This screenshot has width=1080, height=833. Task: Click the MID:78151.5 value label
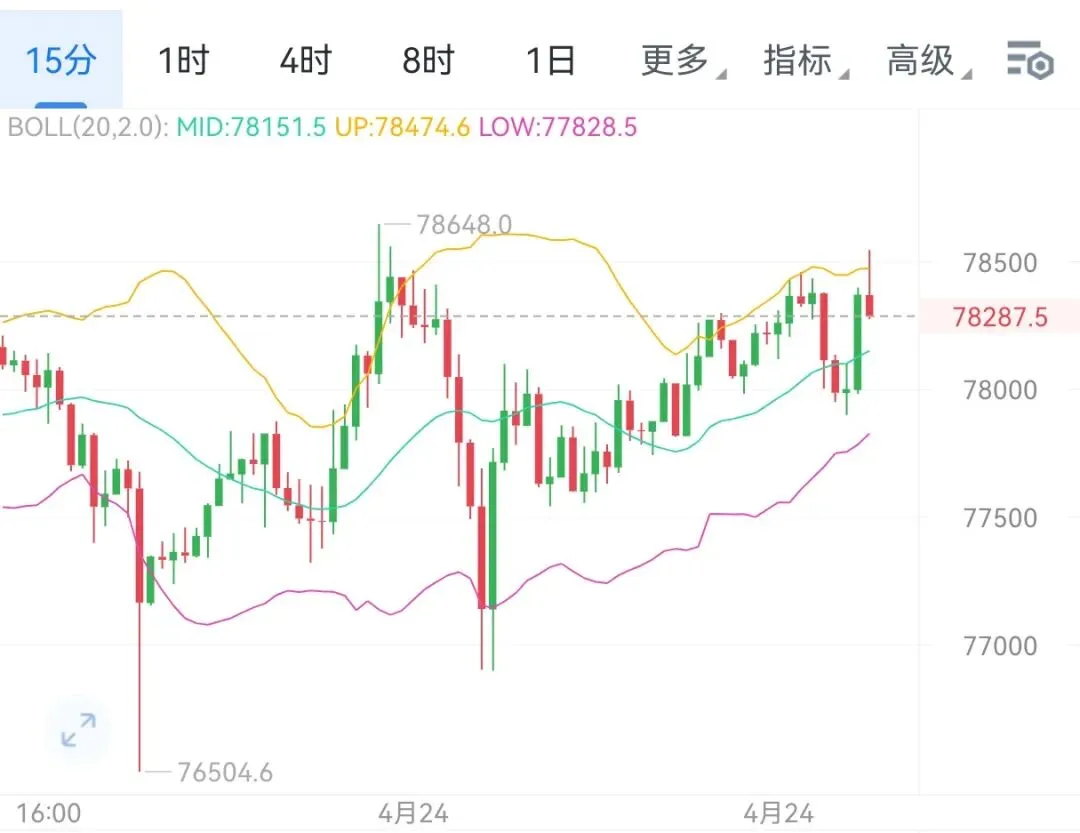click(x=251, y=127)
